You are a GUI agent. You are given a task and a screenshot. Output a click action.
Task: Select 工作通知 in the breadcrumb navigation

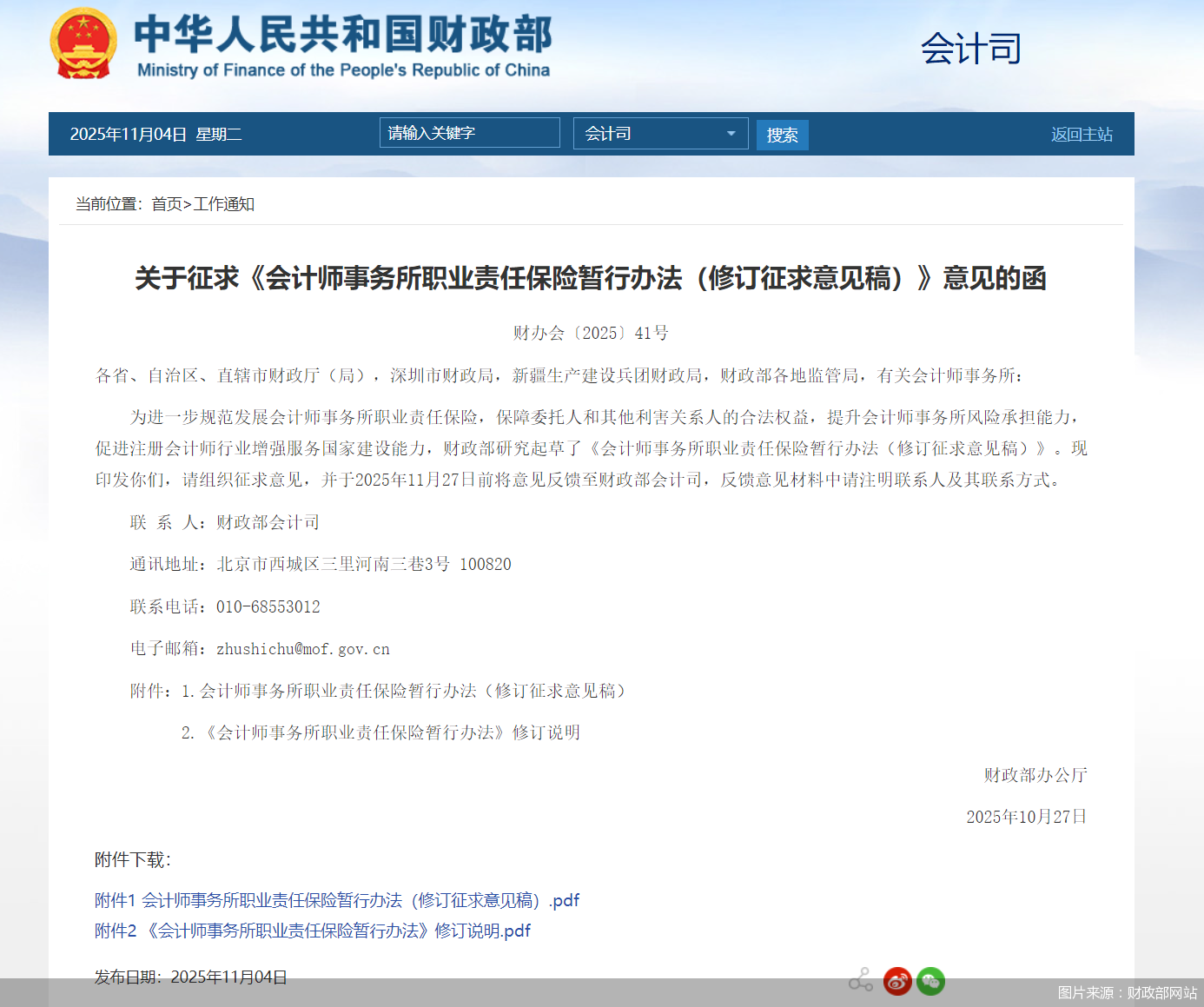(224, 204)
